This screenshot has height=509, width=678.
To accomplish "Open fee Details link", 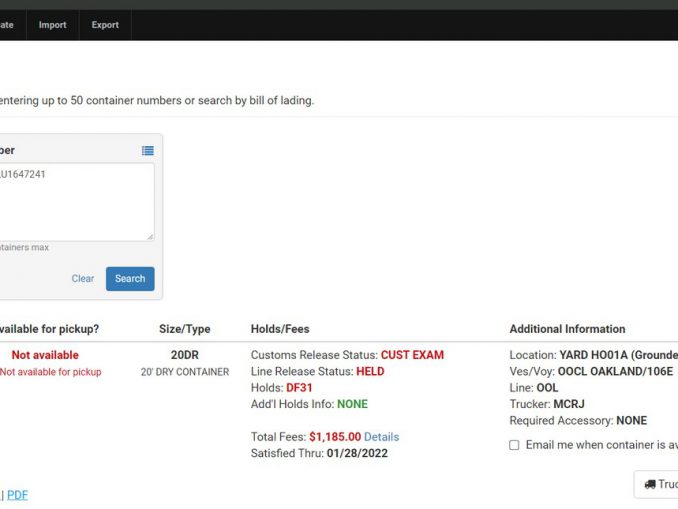I will [x=381, y=437].
